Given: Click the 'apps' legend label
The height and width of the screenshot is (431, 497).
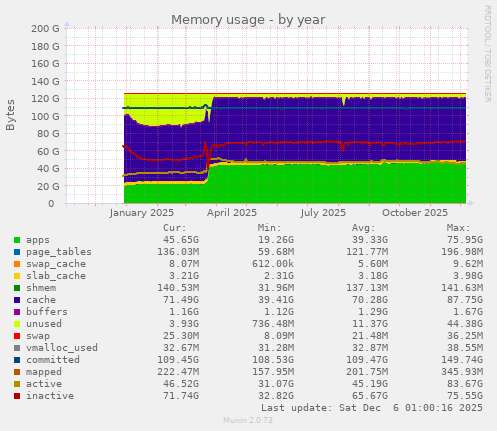Looking at the screenshot, I should click(x=38, y=240).
